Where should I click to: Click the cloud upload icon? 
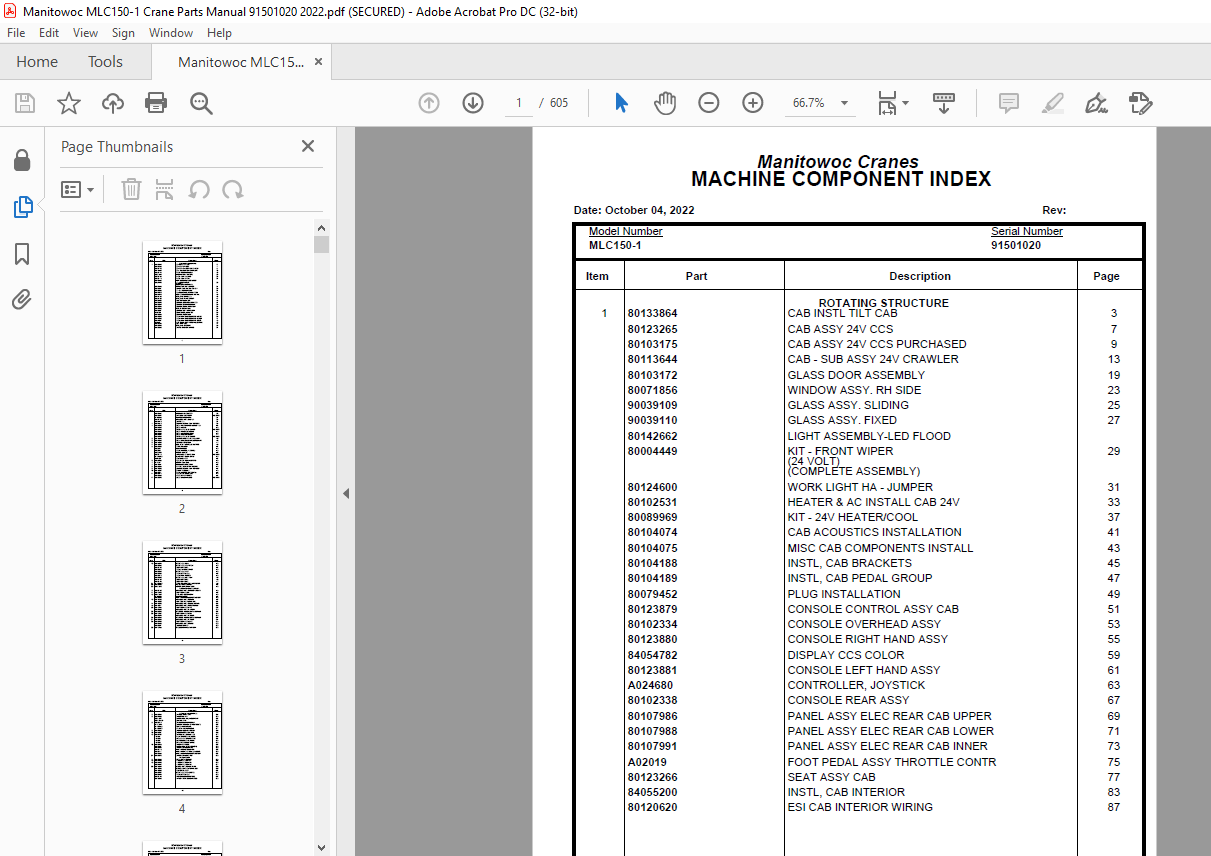click(x=113, y=103)
